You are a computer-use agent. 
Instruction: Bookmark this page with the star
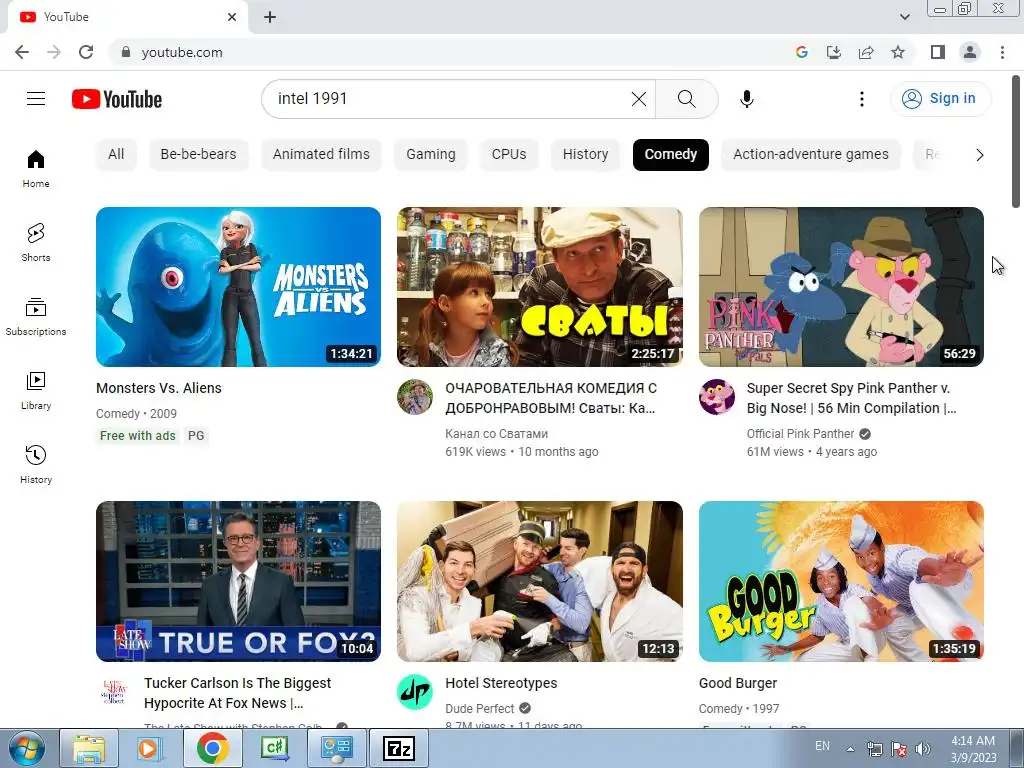pyautogui.click(x=898, y=52)
